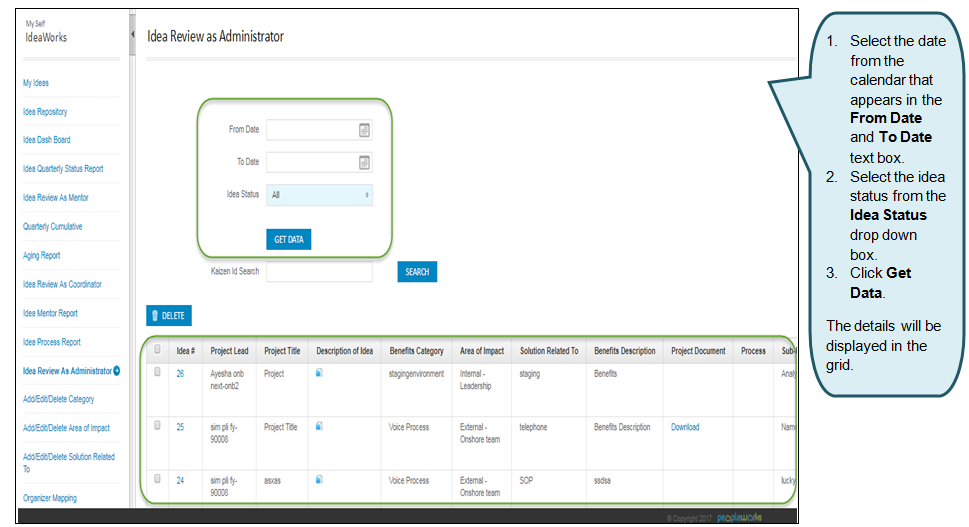Screen dimensions: 969x527
Task: Open the To Date calendar icon
Action: [364, 162]
